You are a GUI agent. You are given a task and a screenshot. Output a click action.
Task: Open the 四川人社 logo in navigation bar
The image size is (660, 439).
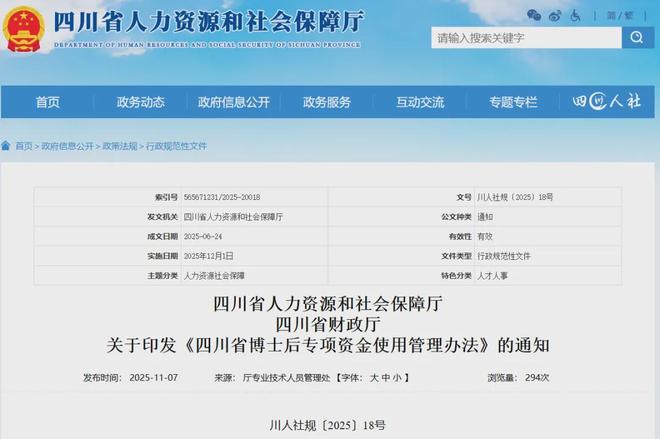click(x=607, y=101)
